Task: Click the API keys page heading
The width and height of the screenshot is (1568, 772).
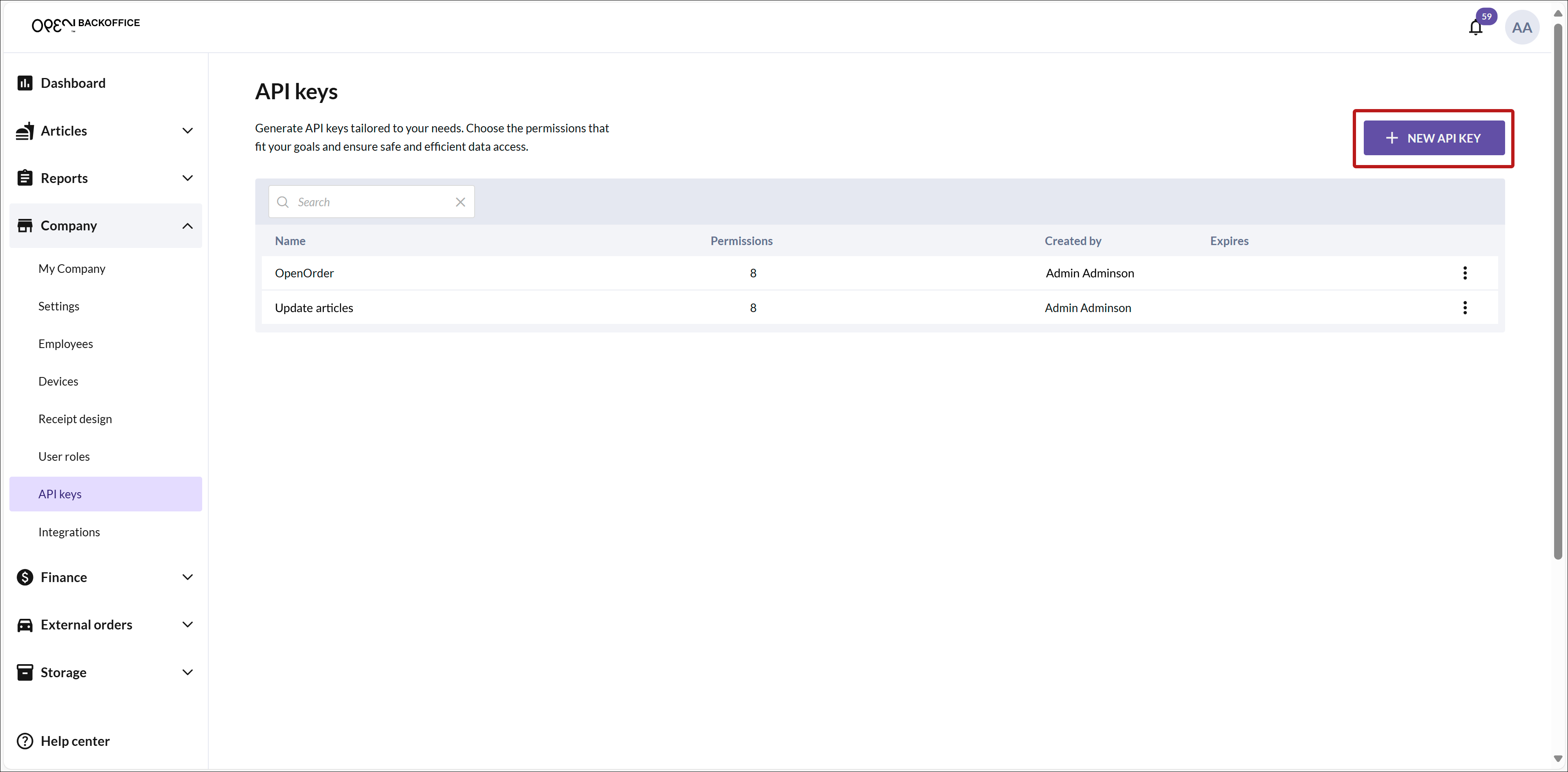Action: 297,91
